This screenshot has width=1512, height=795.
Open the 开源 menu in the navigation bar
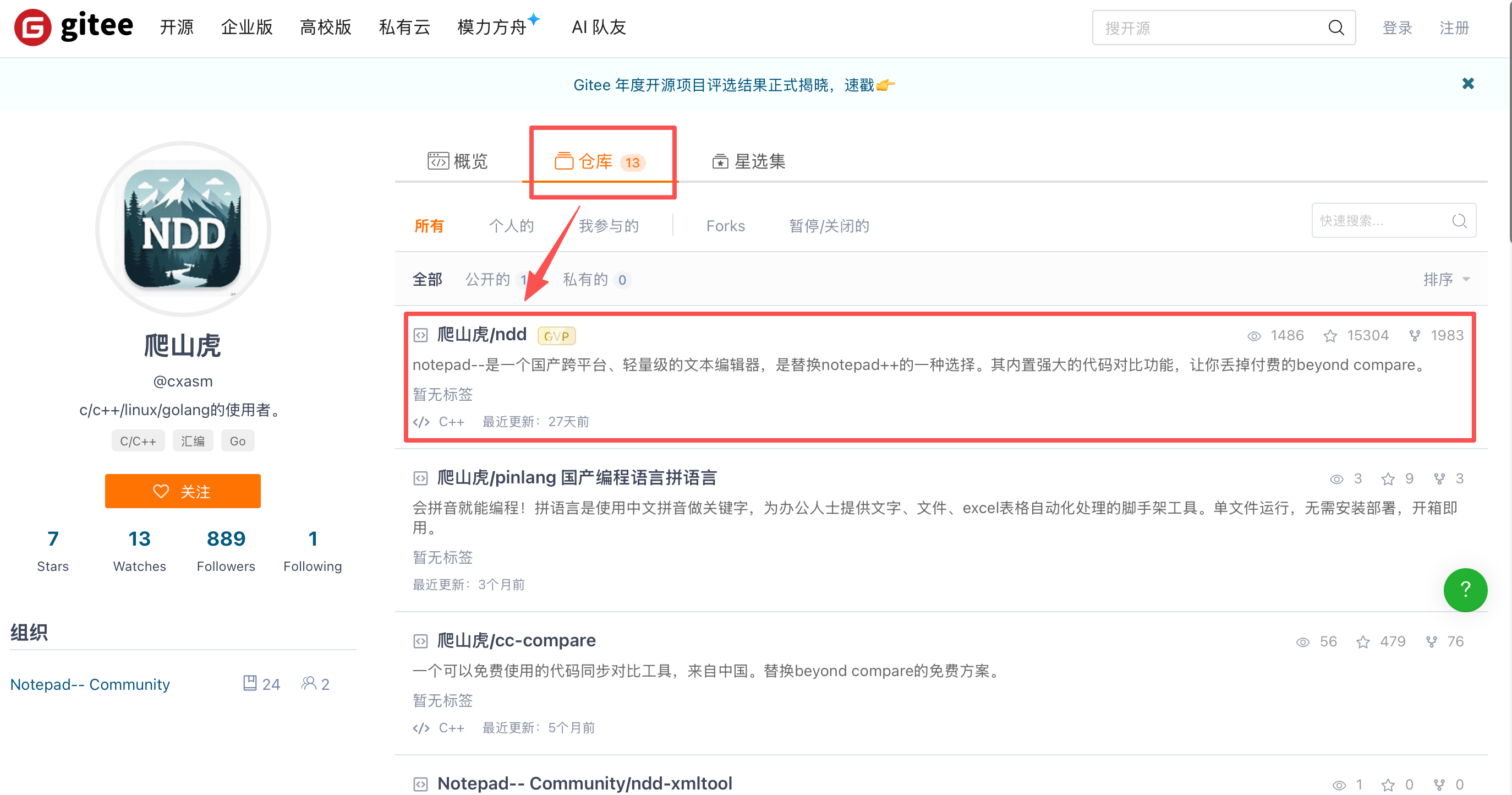click(x=176, y=27)
